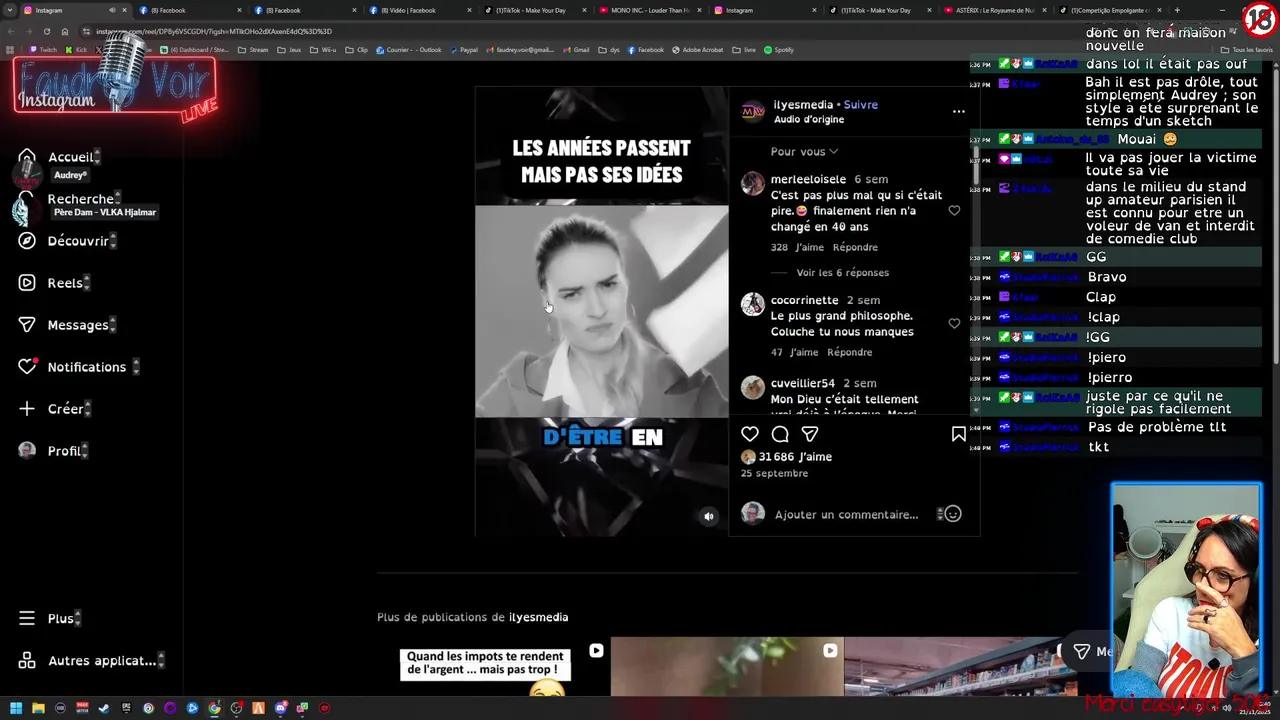The image size is (1280, 720).
Task: Click Ajouter un commentaire field
Action: click(846, 515)
